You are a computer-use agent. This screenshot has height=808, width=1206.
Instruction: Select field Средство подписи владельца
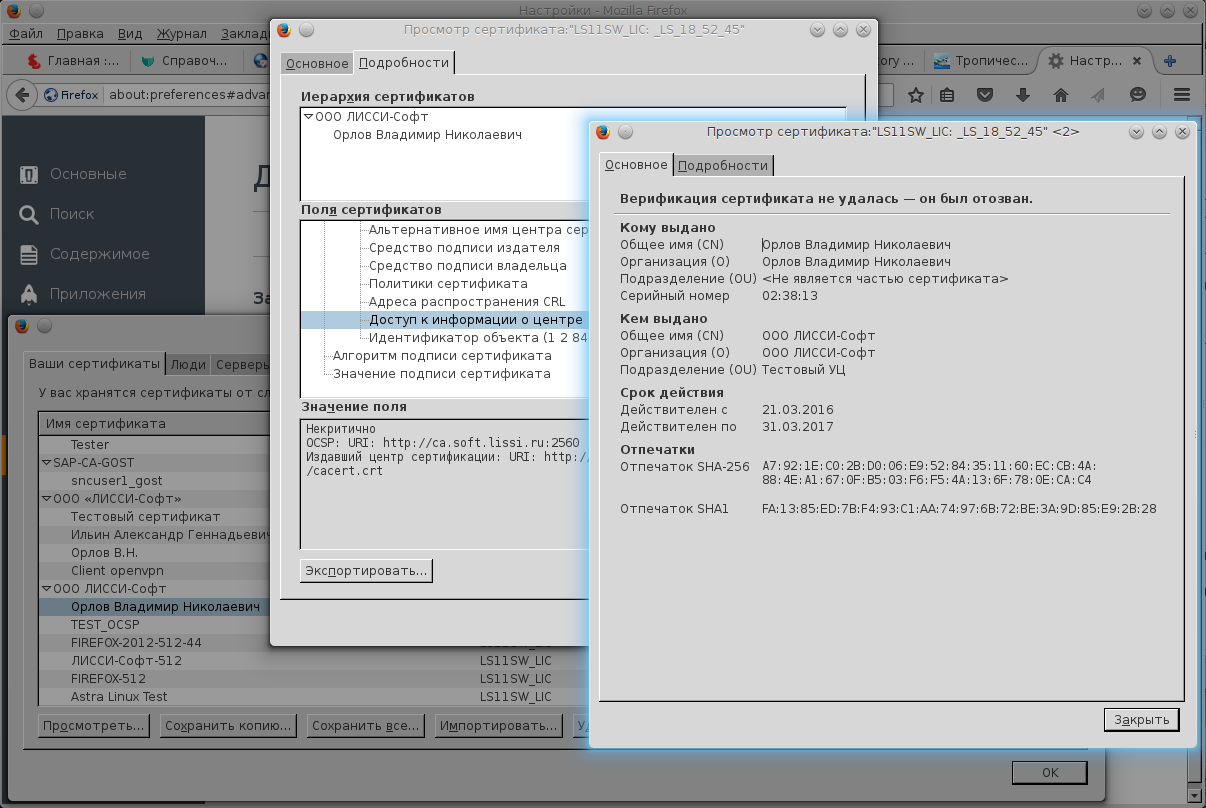(467, 266)
